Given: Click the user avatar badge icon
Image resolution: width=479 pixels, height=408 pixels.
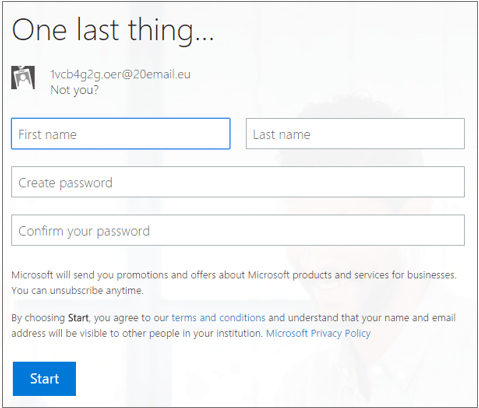Looking at the screenshot, I should pyautogui.click(x=23, y=78).
